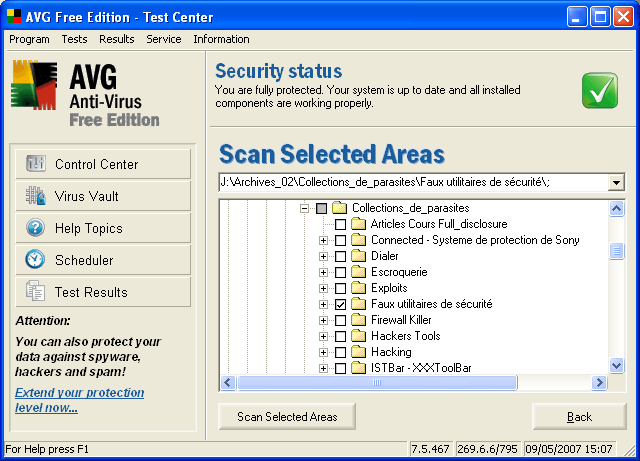Click the ISTBar - XXXToolBar folder icon
This screenshot has width=640, height=461.
pos(358,367)
